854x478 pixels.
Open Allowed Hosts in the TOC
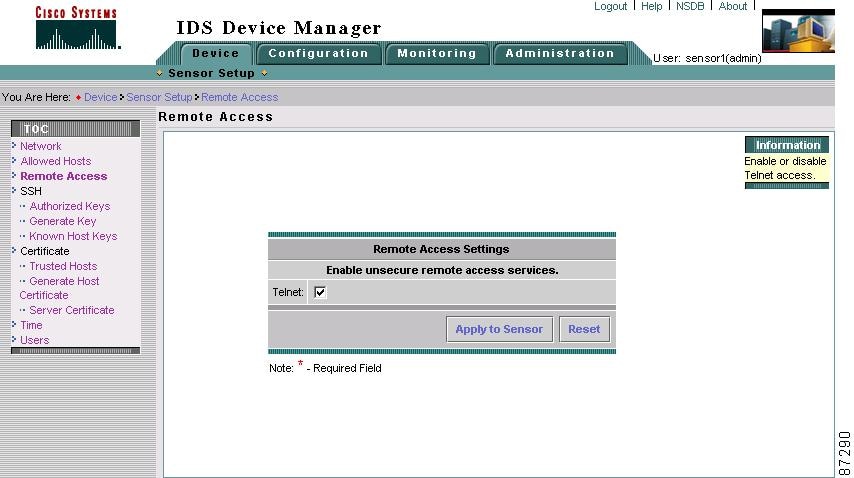pyautogui.click(x=56, y=161)
